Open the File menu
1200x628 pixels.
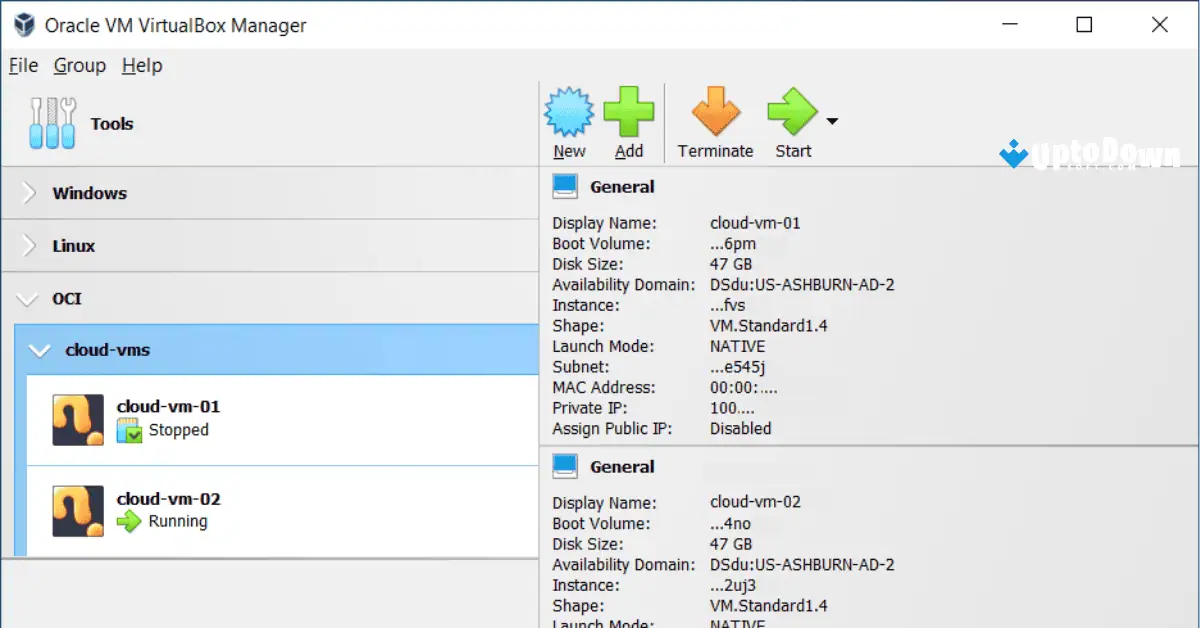point(22,66)
